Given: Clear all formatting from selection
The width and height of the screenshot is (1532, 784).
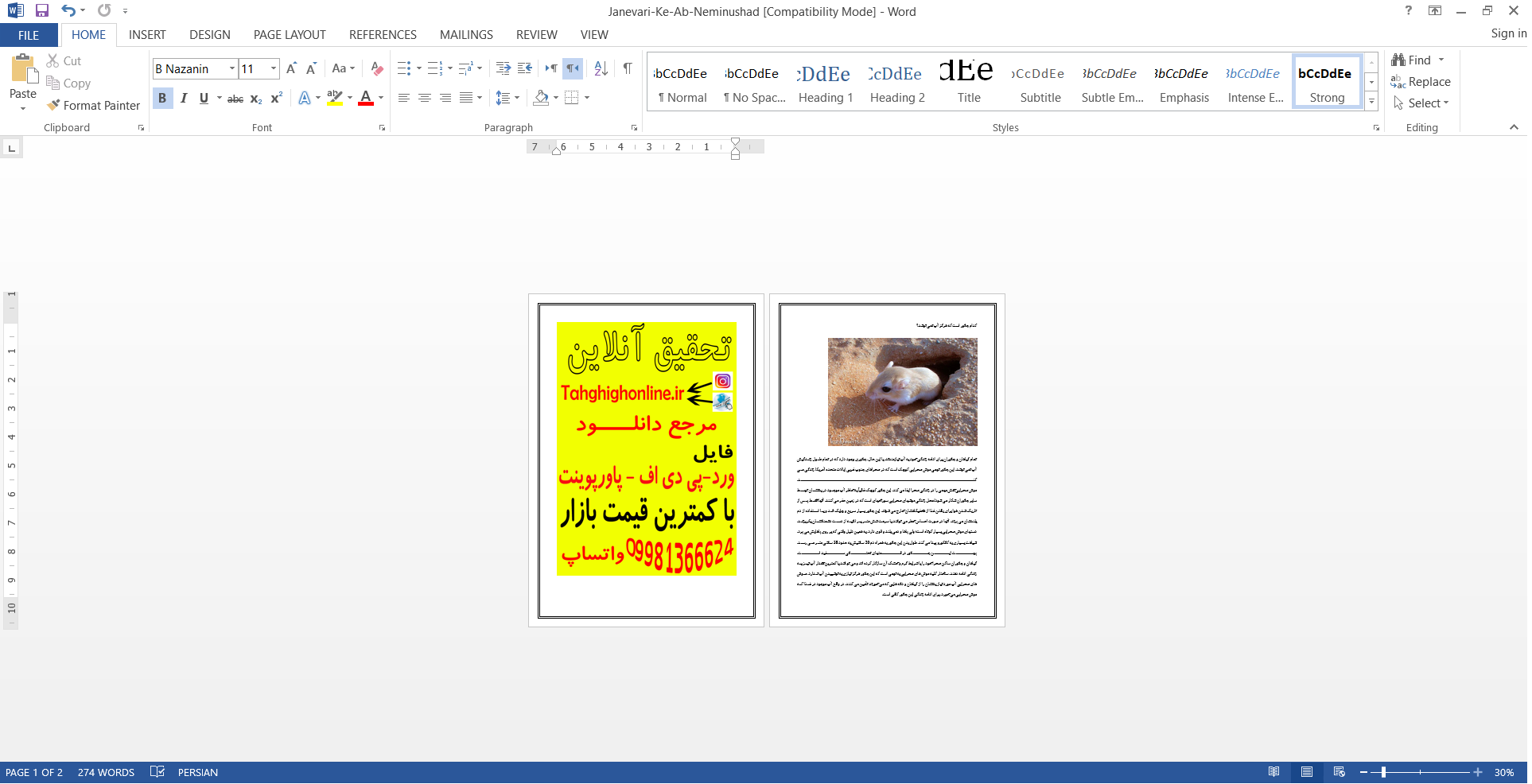Looking at the screenshot, I should point(377,68).
